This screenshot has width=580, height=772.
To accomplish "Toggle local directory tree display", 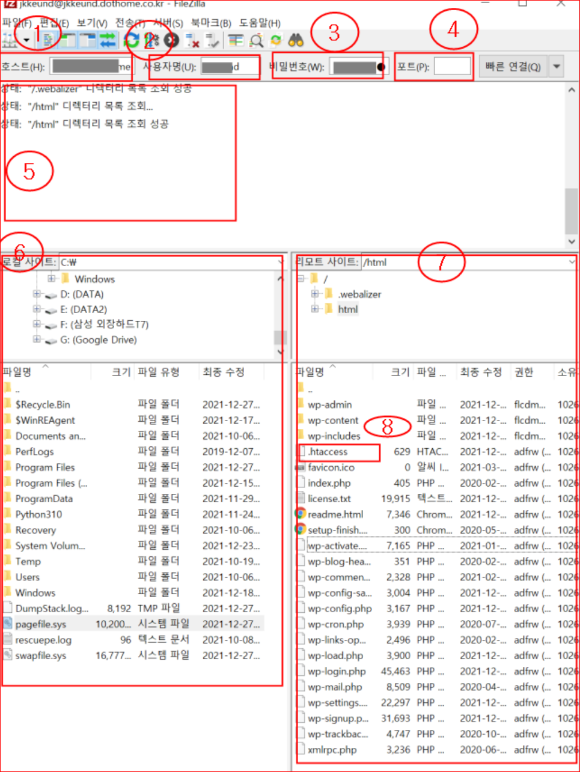I will click(67, 40).
